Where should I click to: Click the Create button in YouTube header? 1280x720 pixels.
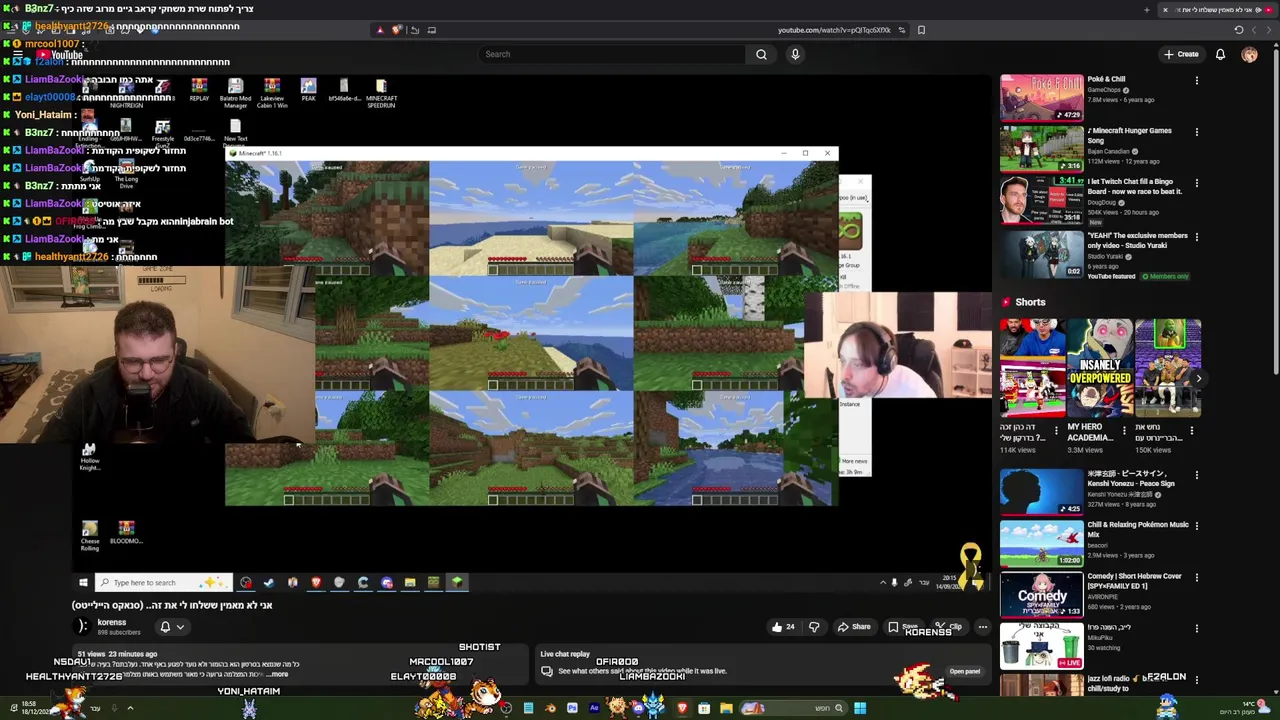tap(1181, 54)
